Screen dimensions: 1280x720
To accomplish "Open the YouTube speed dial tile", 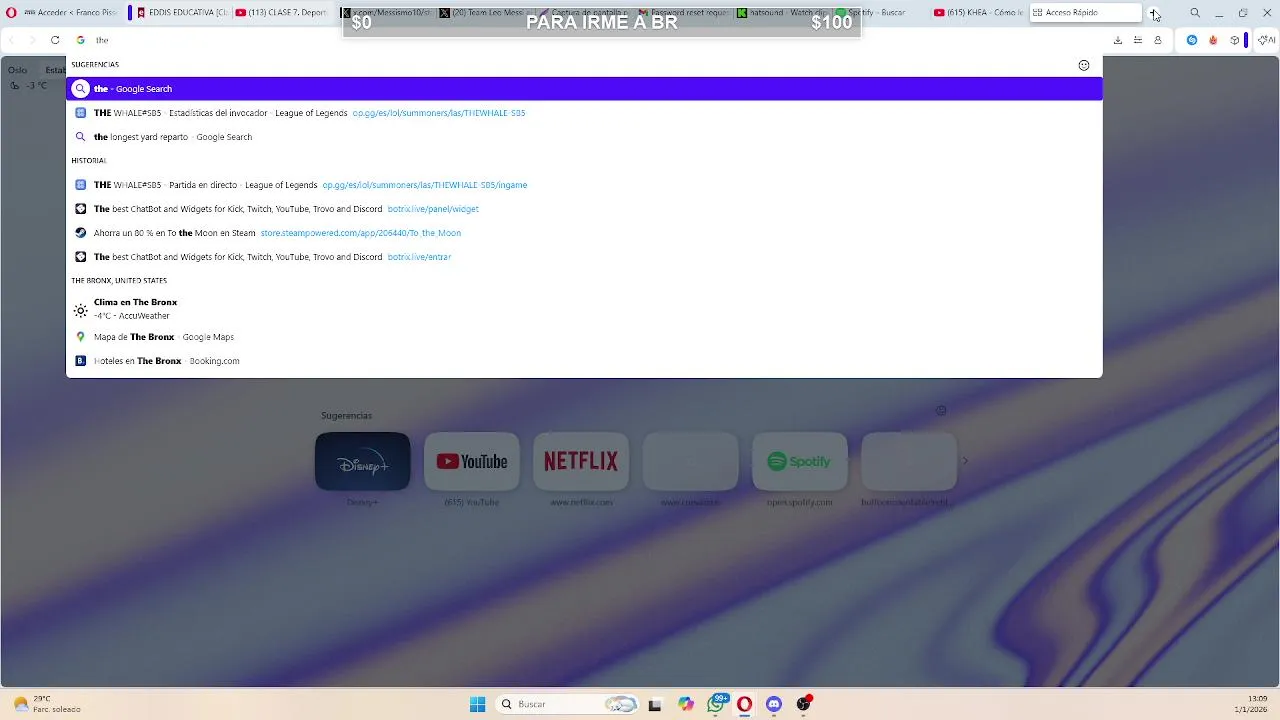I will 471,461.
